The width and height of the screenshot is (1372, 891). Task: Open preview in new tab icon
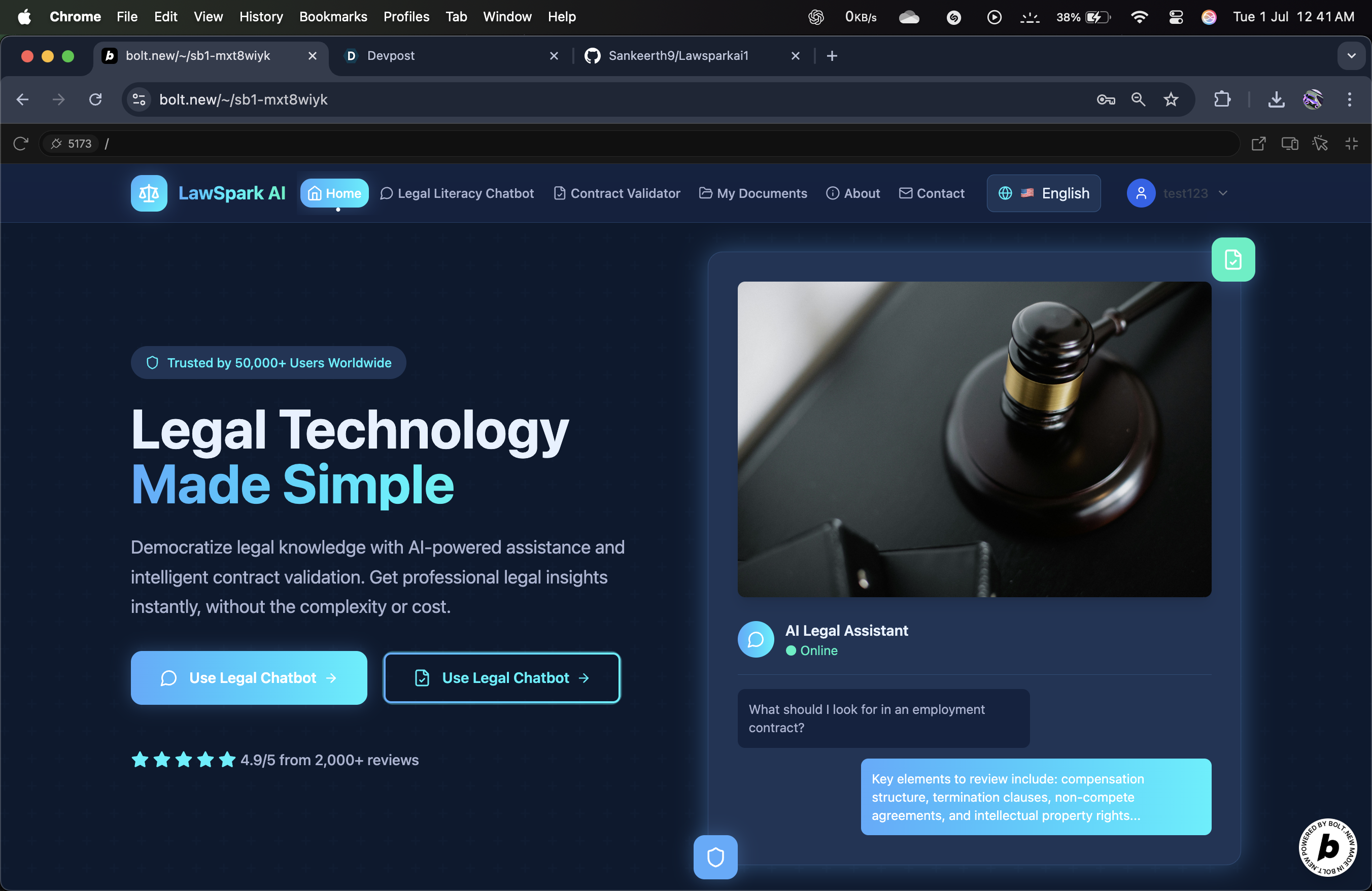pyautogui.click(x=1258, y=144)
